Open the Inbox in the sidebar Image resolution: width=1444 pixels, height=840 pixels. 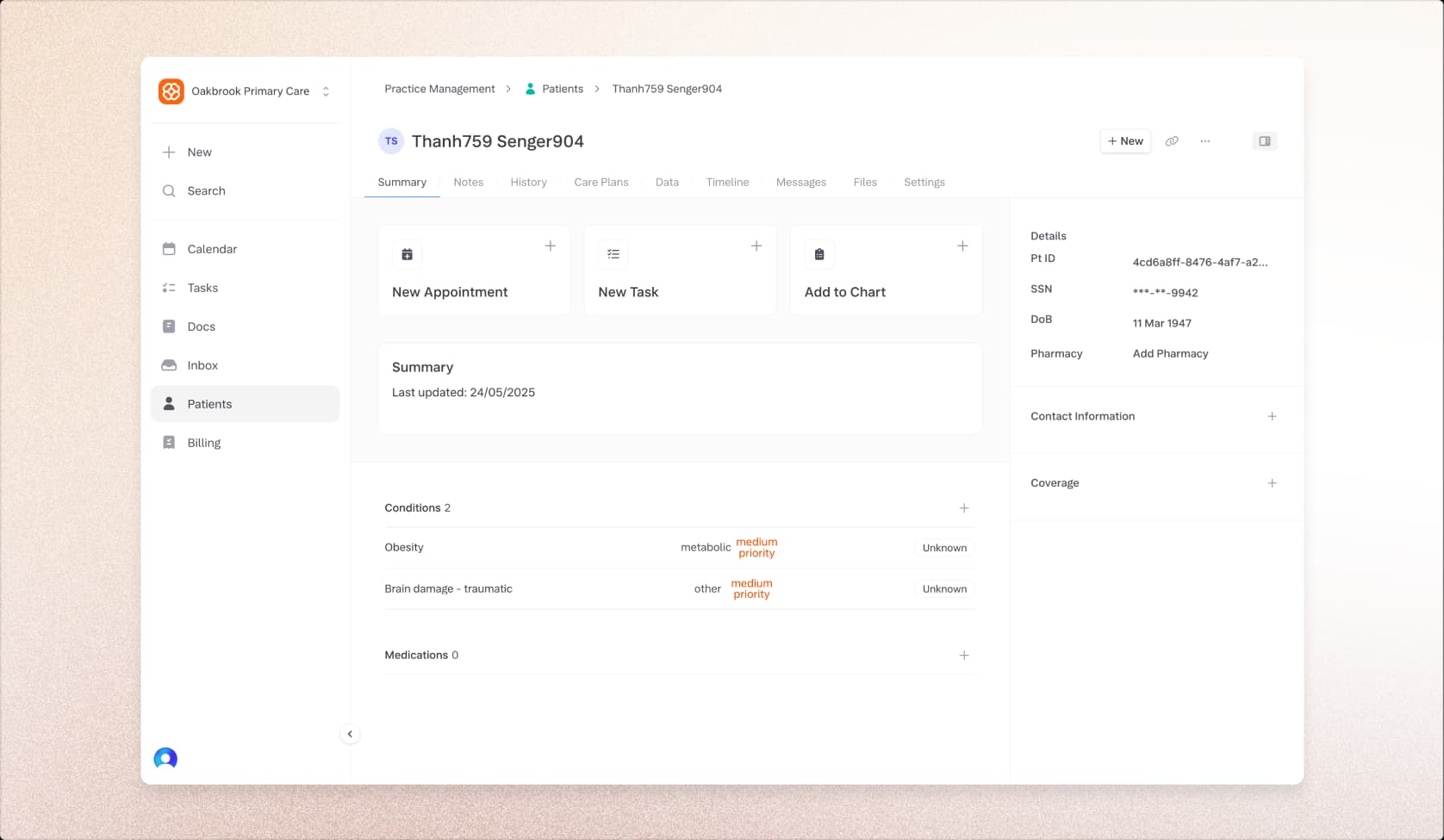(202, 365)
